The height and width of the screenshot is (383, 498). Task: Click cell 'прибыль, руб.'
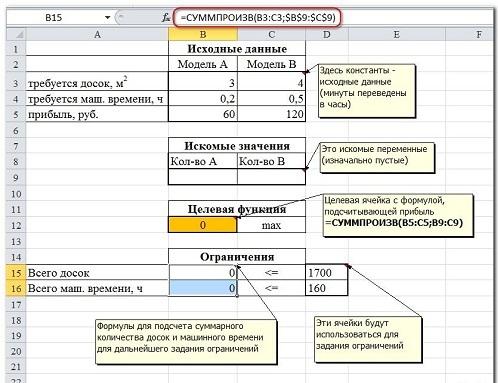click(97, 114)
